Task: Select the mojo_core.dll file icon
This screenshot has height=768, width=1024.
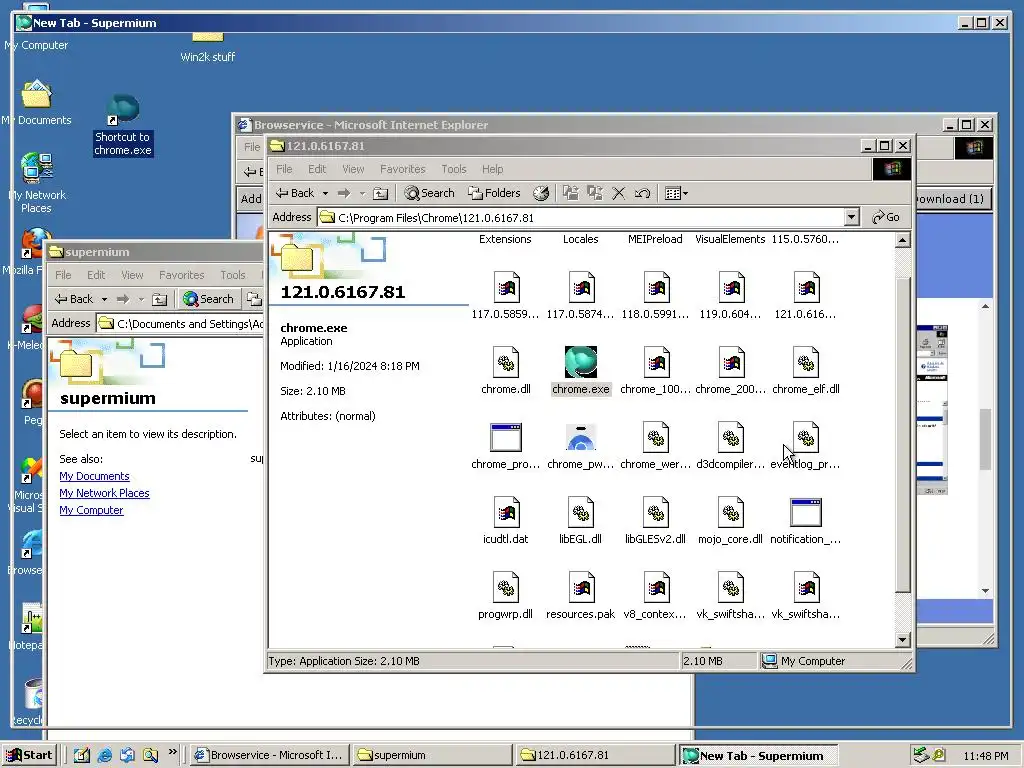Action: click(731, 512)
